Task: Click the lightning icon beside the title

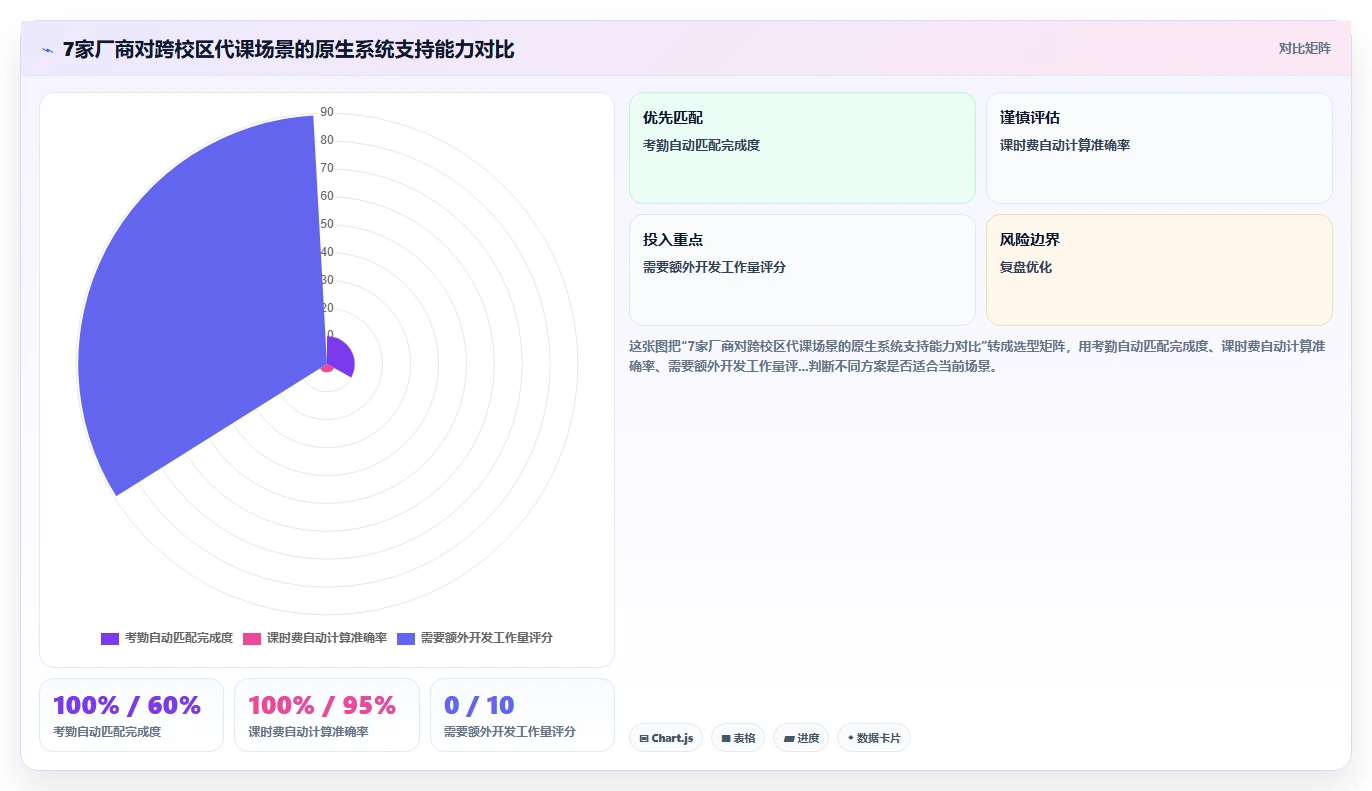Action: [x=48, y=50]
